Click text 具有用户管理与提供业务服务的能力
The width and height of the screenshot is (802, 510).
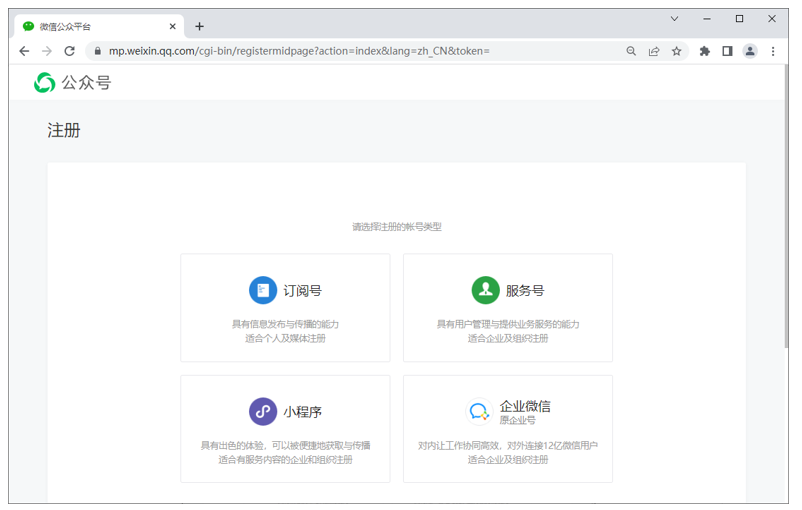[508, 324]
